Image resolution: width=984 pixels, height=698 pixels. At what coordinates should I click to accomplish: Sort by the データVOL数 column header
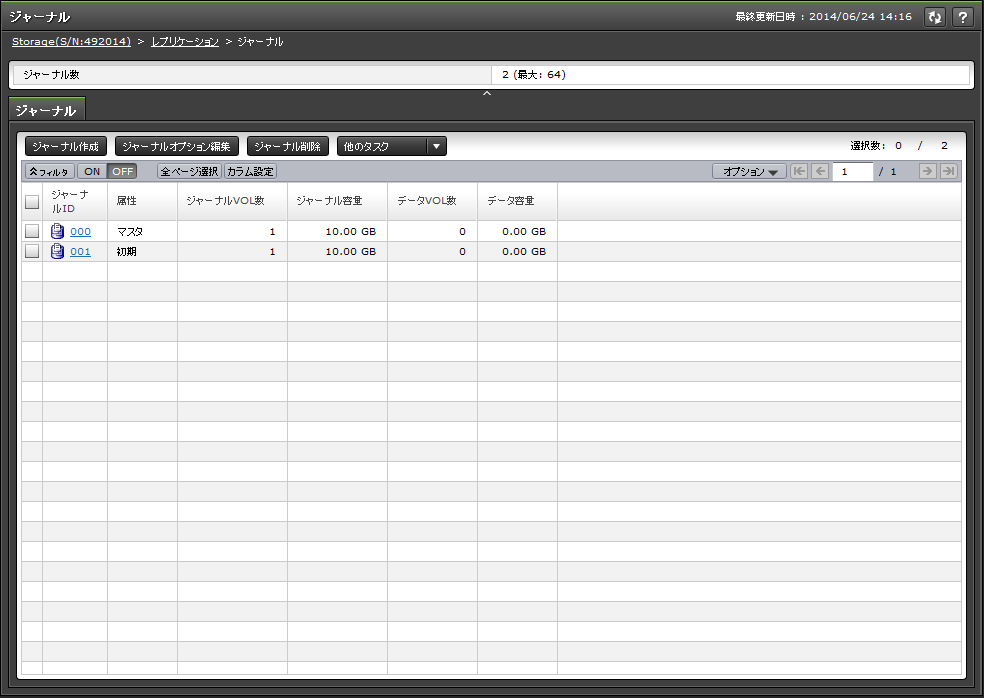point(432,201)
